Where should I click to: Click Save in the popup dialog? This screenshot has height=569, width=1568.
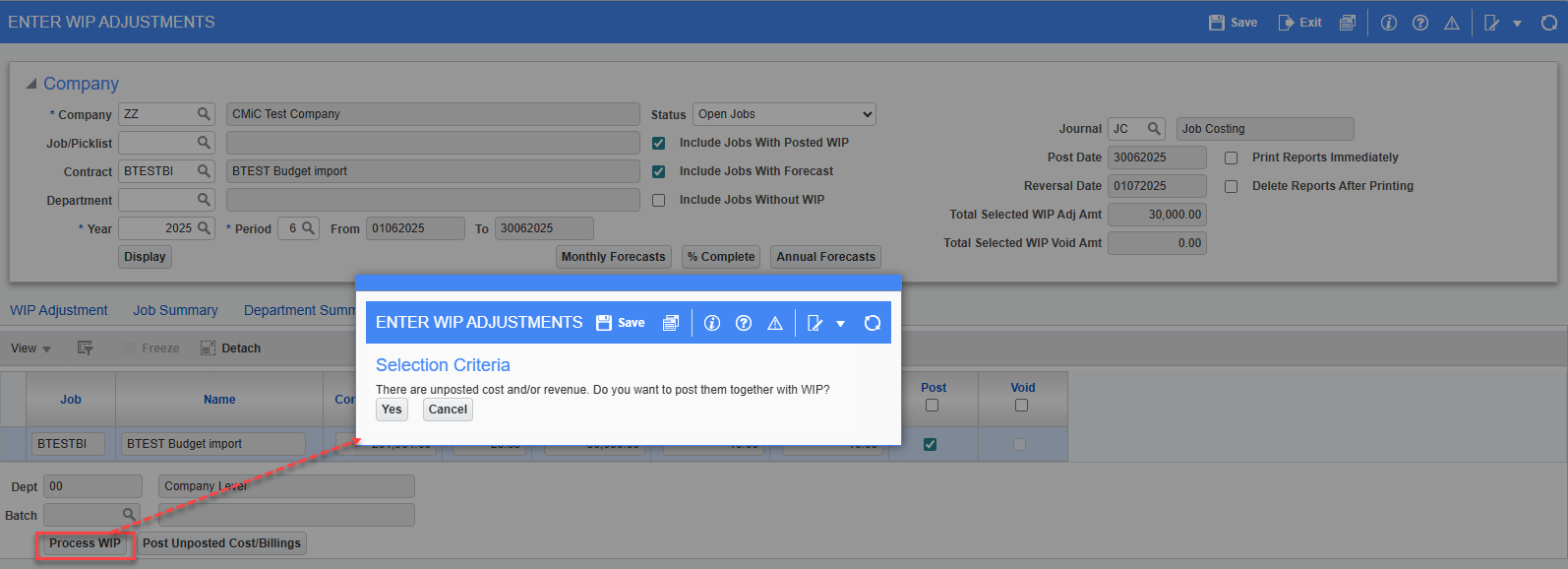point(621,323)
